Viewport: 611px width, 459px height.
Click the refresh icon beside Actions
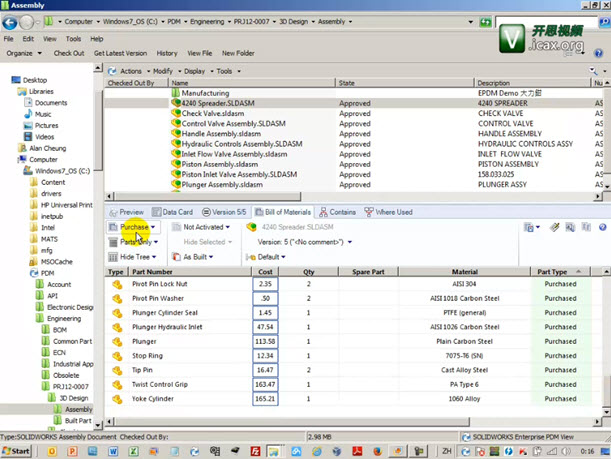coord(111,71)
